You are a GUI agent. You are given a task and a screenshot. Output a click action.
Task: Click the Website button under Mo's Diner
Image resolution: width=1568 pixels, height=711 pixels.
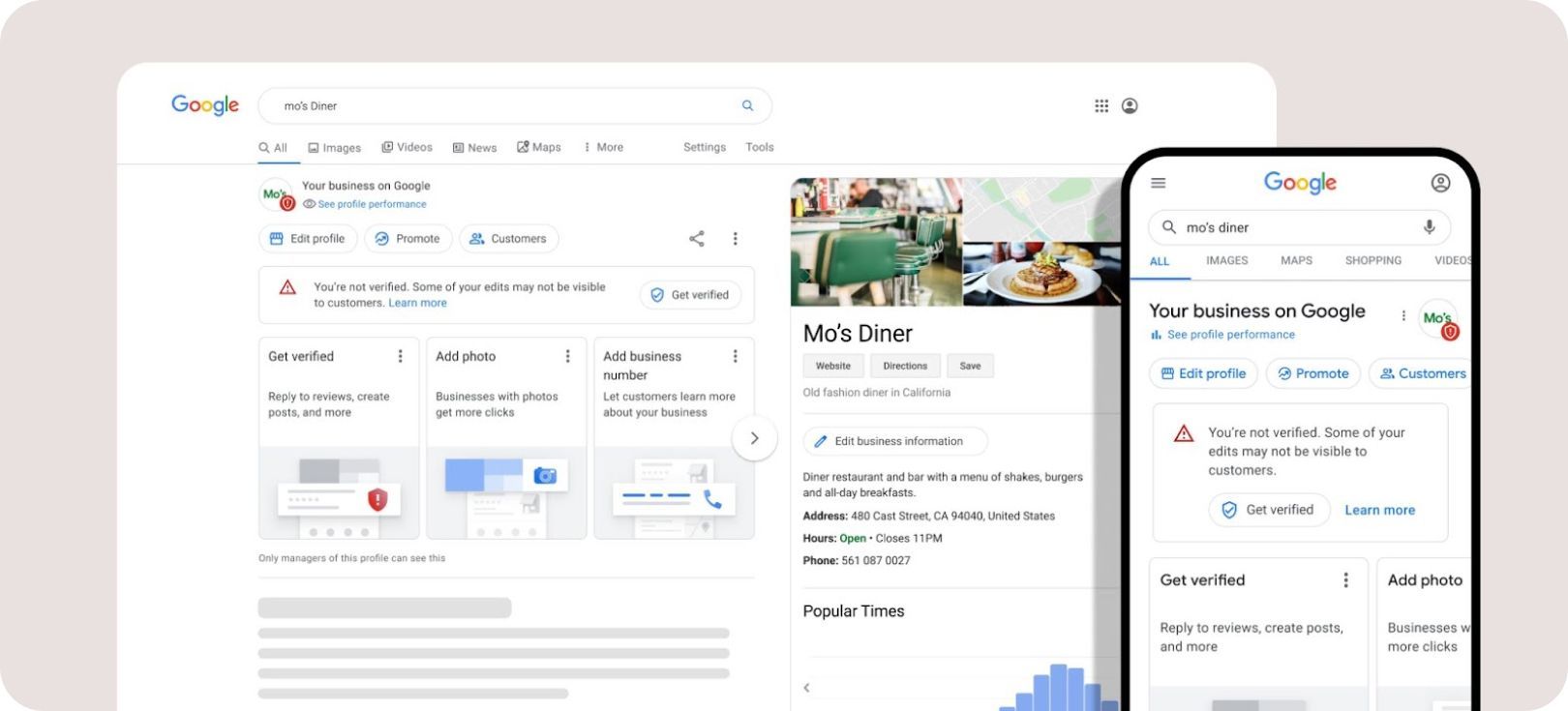(x=833, y=366)
